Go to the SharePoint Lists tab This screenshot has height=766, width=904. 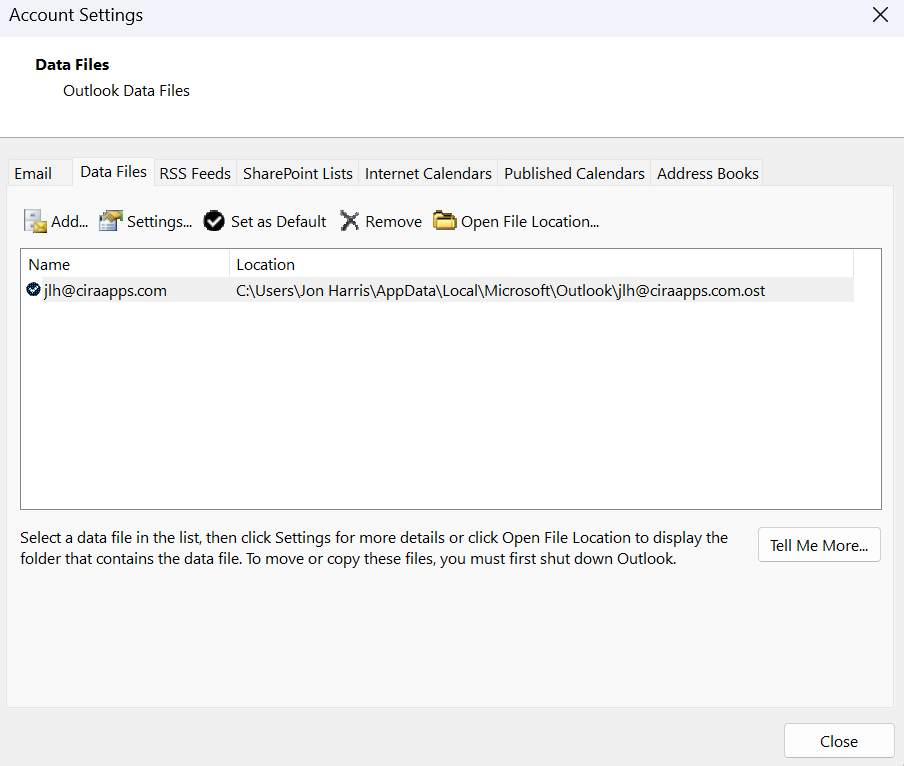coord(297,173)
